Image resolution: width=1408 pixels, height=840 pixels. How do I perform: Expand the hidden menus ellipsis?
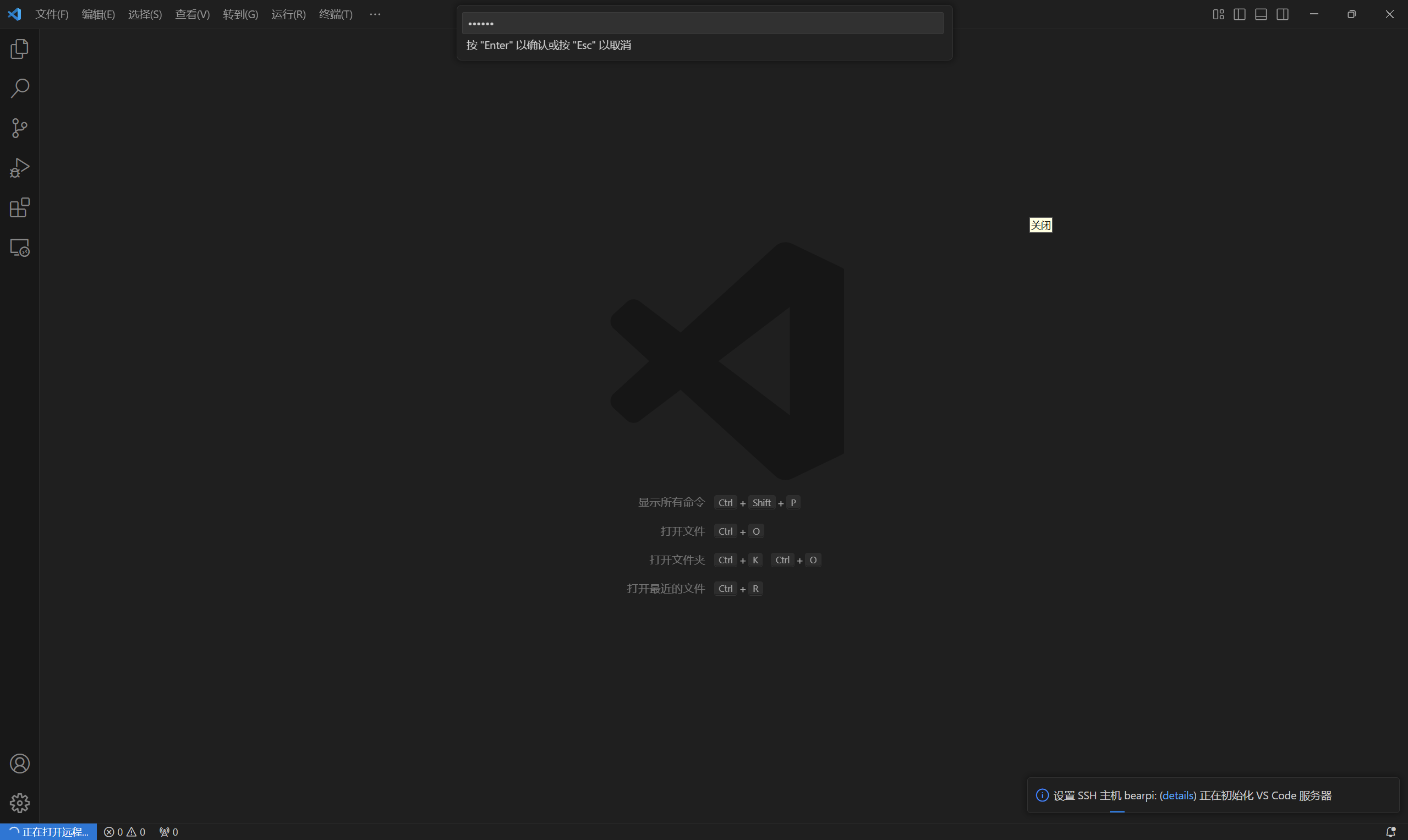(x=375, y=14)
